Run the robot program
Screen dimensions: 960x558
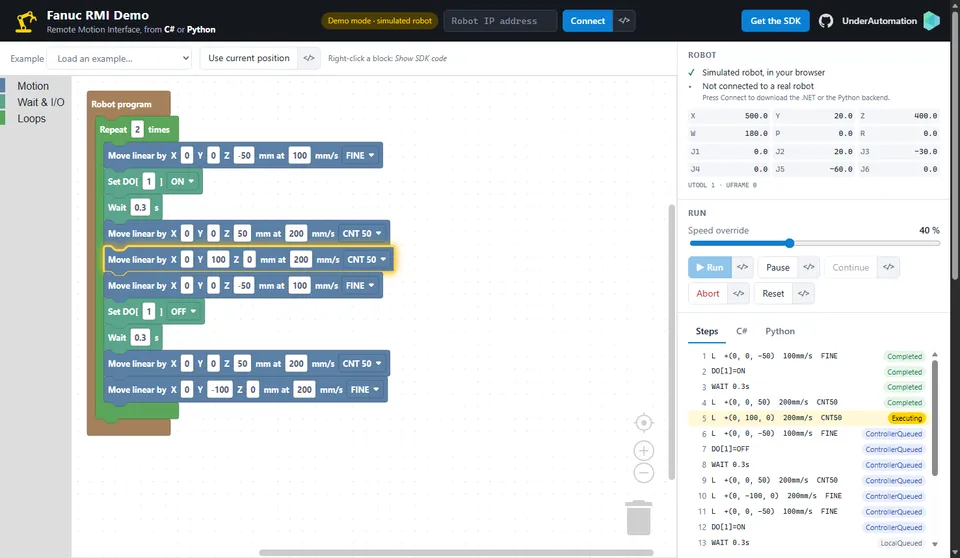(x=710, y=267)
